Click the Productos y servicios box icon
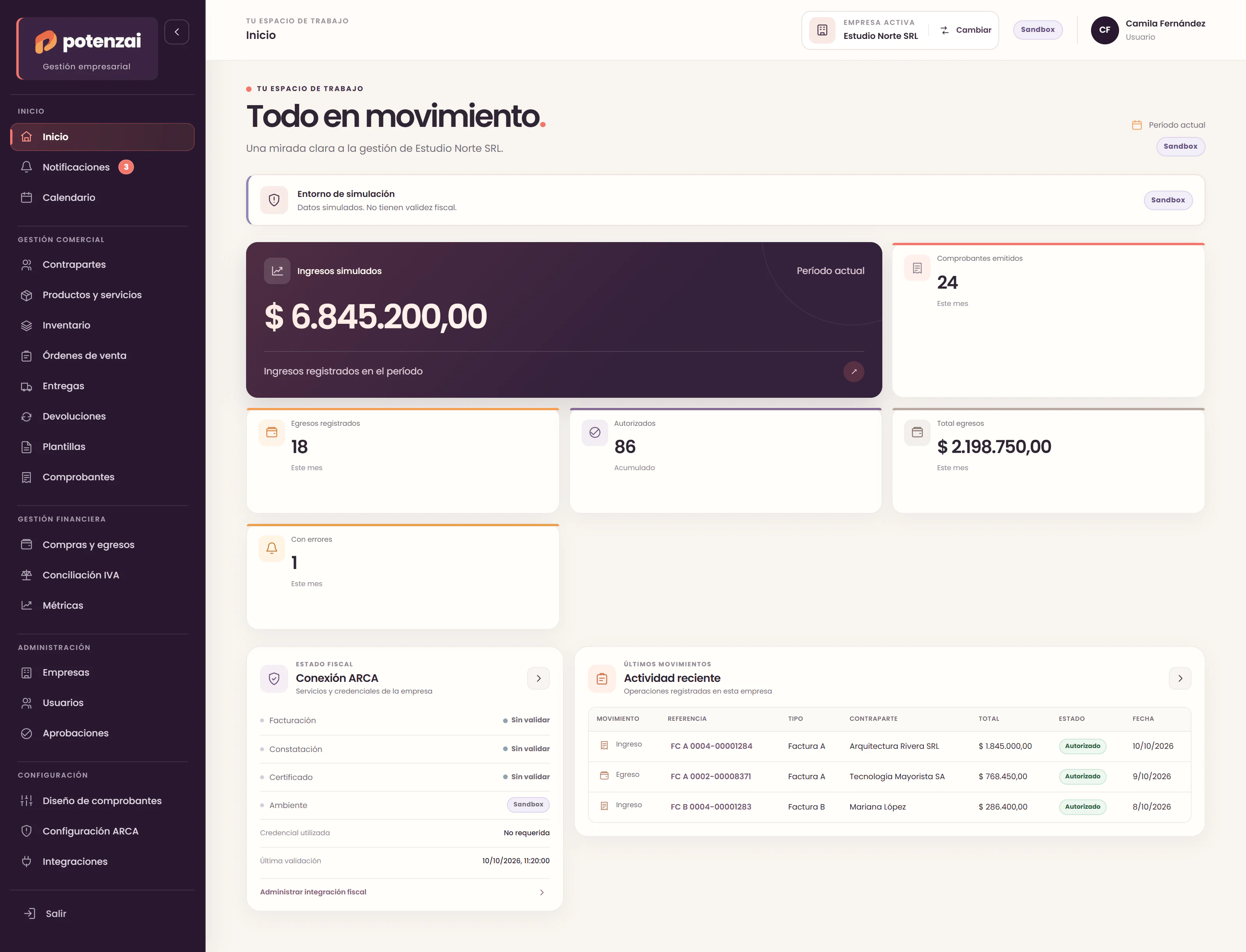 pos(26,295)
